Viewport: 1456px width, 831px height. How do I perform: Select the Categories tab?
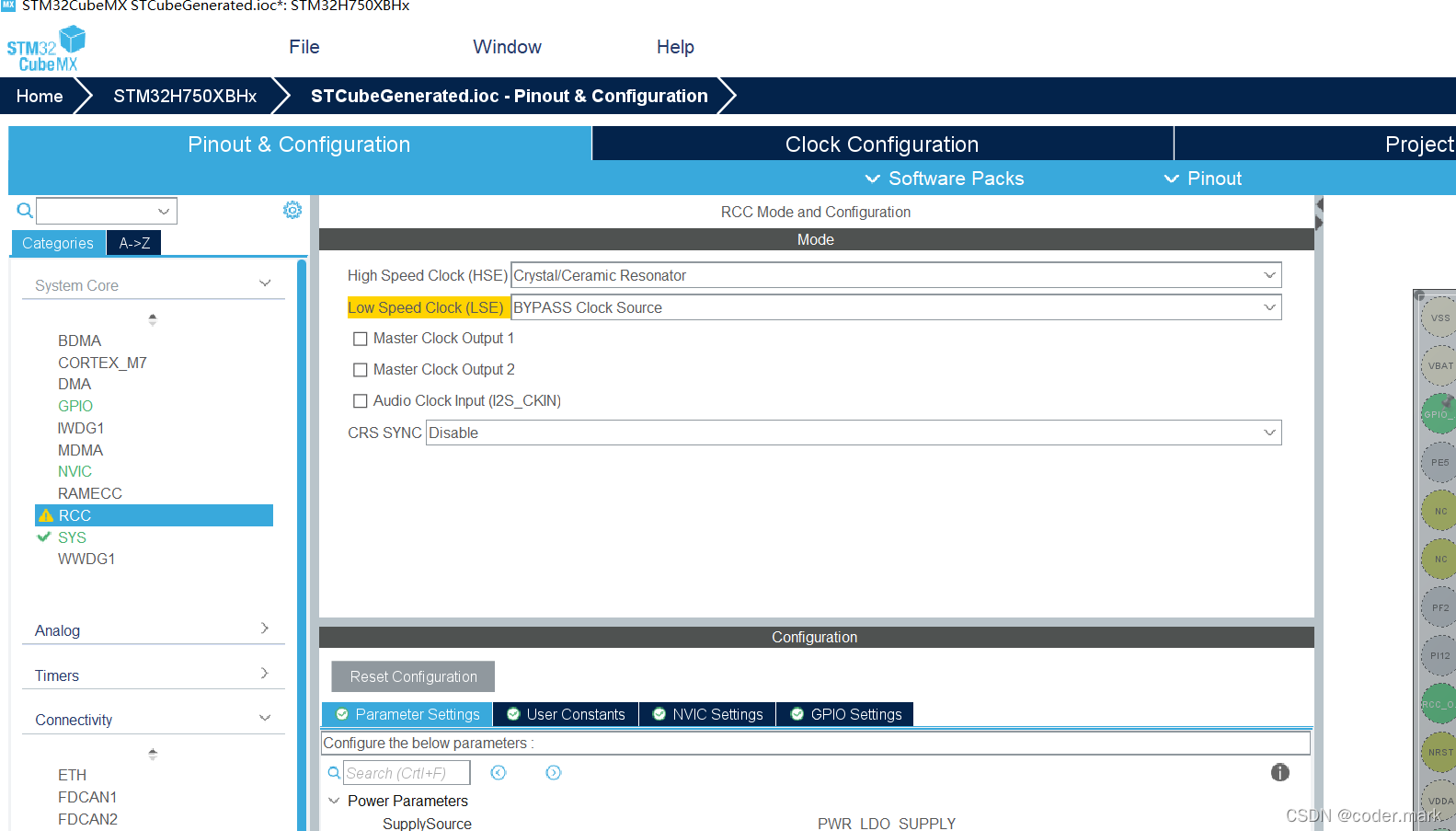(x=58, y=243)
